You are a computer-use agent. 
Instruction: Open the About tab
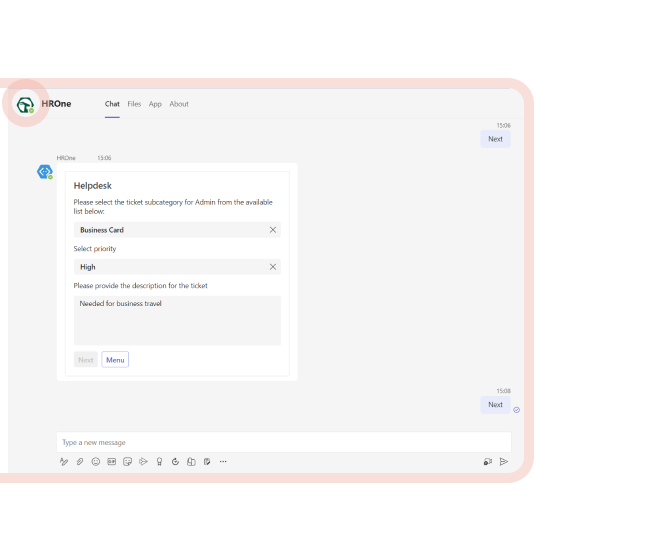coord(179,104)
